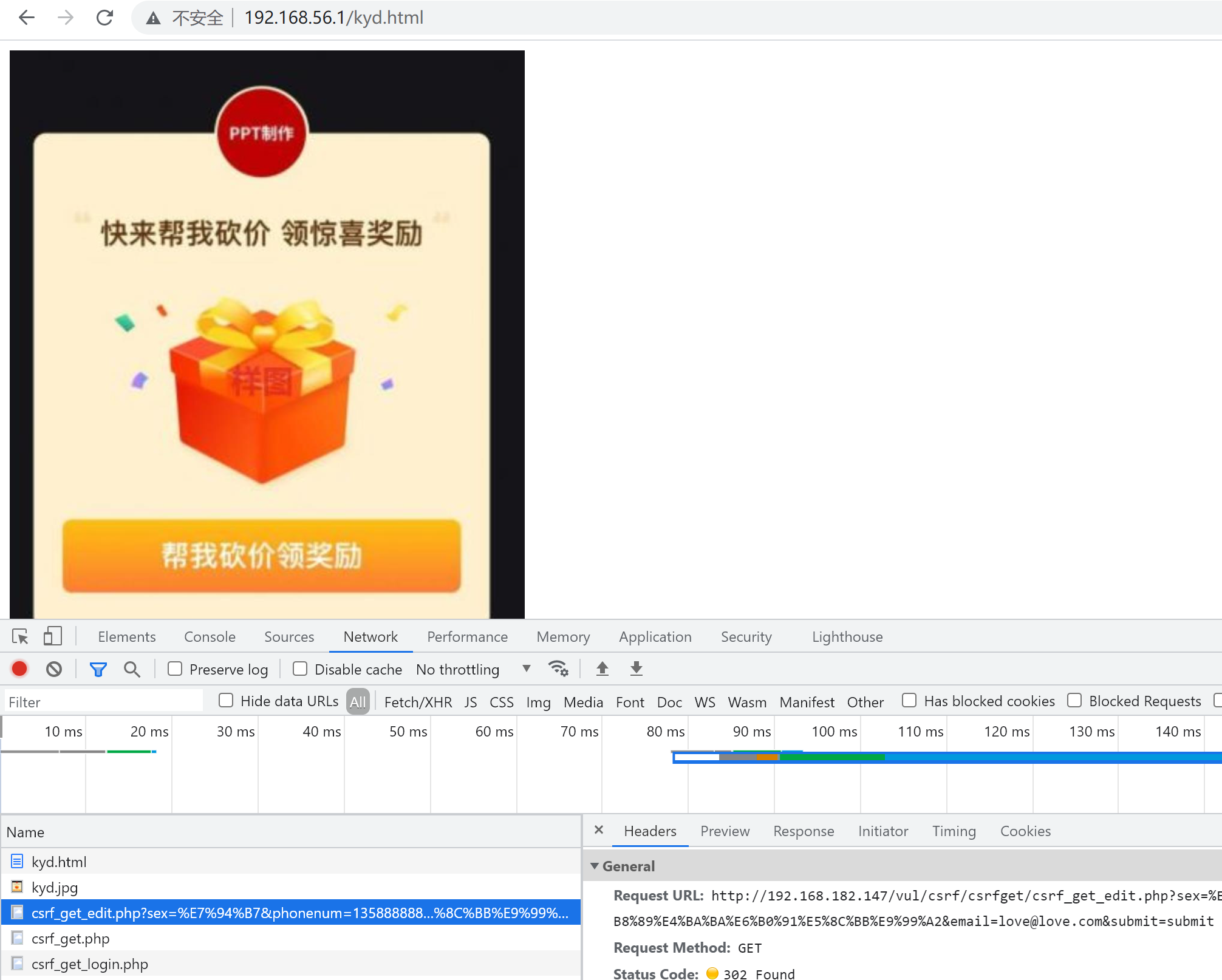Toggle the network filter funnel icon
This screenshot has width=1222, height=980.
[98, 669]
